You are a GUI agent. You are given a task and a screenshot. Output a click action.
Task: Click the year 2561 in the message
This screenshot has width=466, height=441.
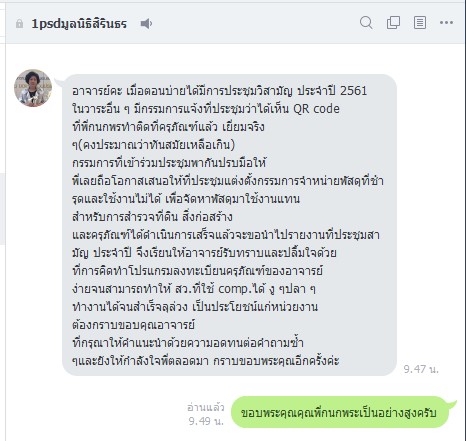click(x=353, y=91)
